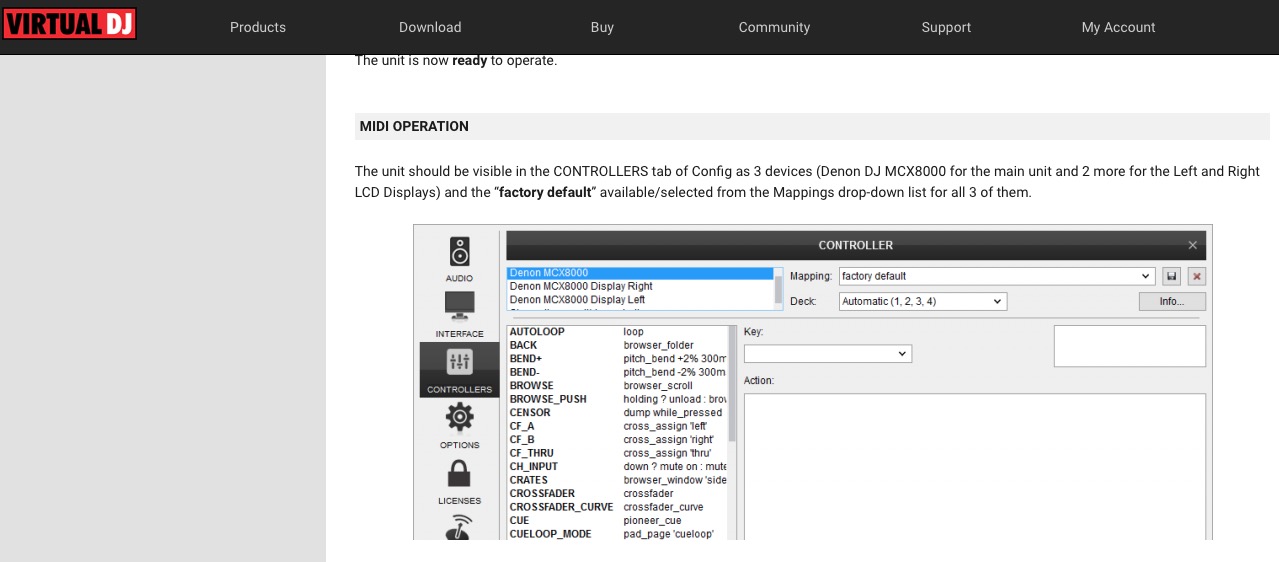Select the CF_B mapping row
This screenshot has width=1279, height=562.
point(617,439)
